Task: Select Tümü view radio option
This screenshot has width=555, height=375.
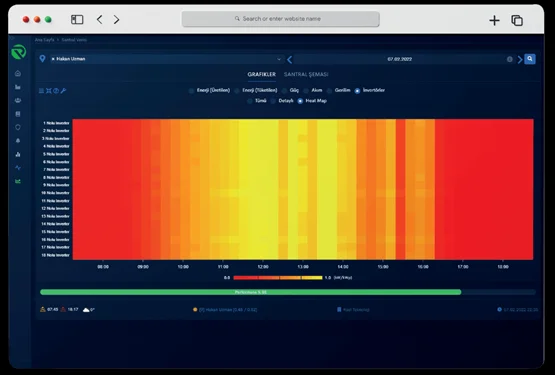Action: click(x=250, y=101)
